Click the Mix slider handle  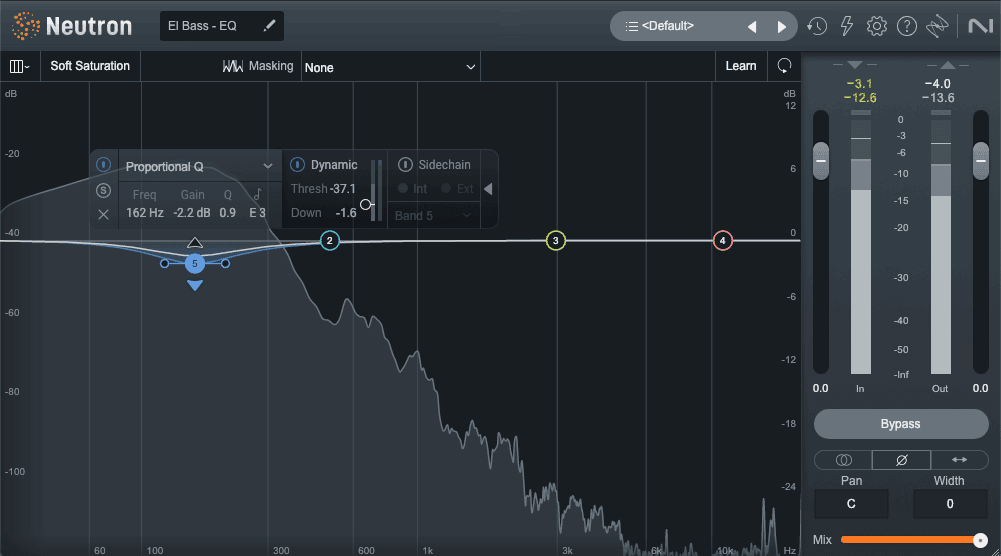[x=980, y=540]
